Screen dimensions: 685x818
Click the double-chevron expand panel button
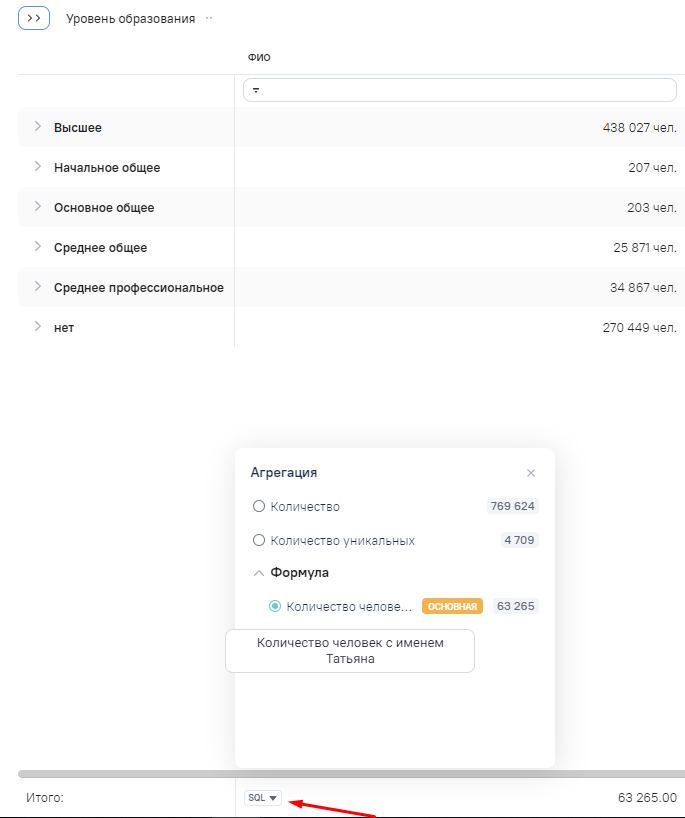coord(34,19)
